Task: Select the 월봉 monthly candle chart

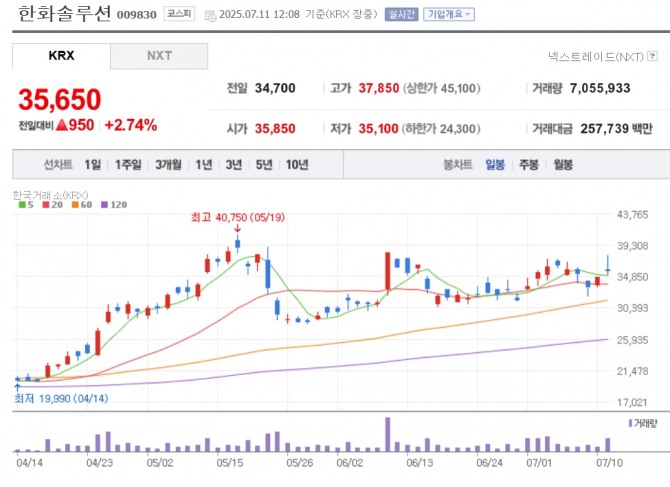Action: (x=563, y=165)
